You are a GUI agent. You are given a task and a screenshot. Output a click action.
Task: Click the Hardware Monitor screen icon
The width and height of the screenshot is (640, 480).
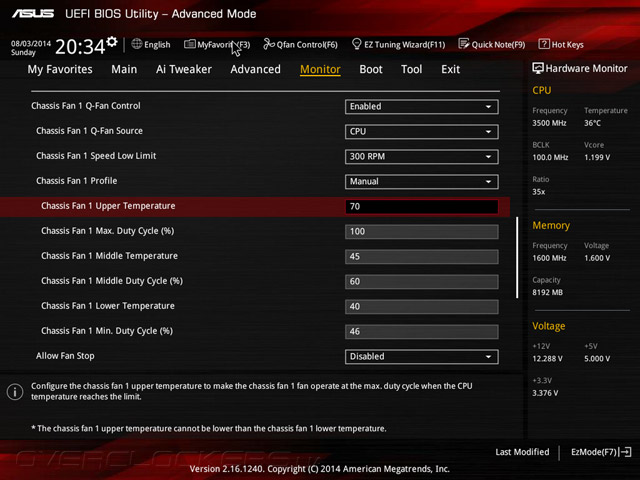point(538,68)
